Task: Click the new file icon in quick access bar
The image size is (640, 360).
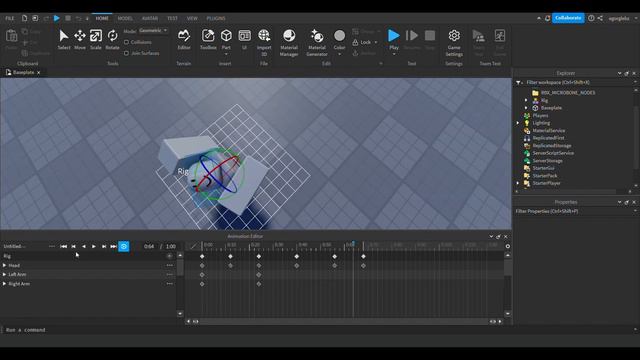Action: (x=24, y=18)
